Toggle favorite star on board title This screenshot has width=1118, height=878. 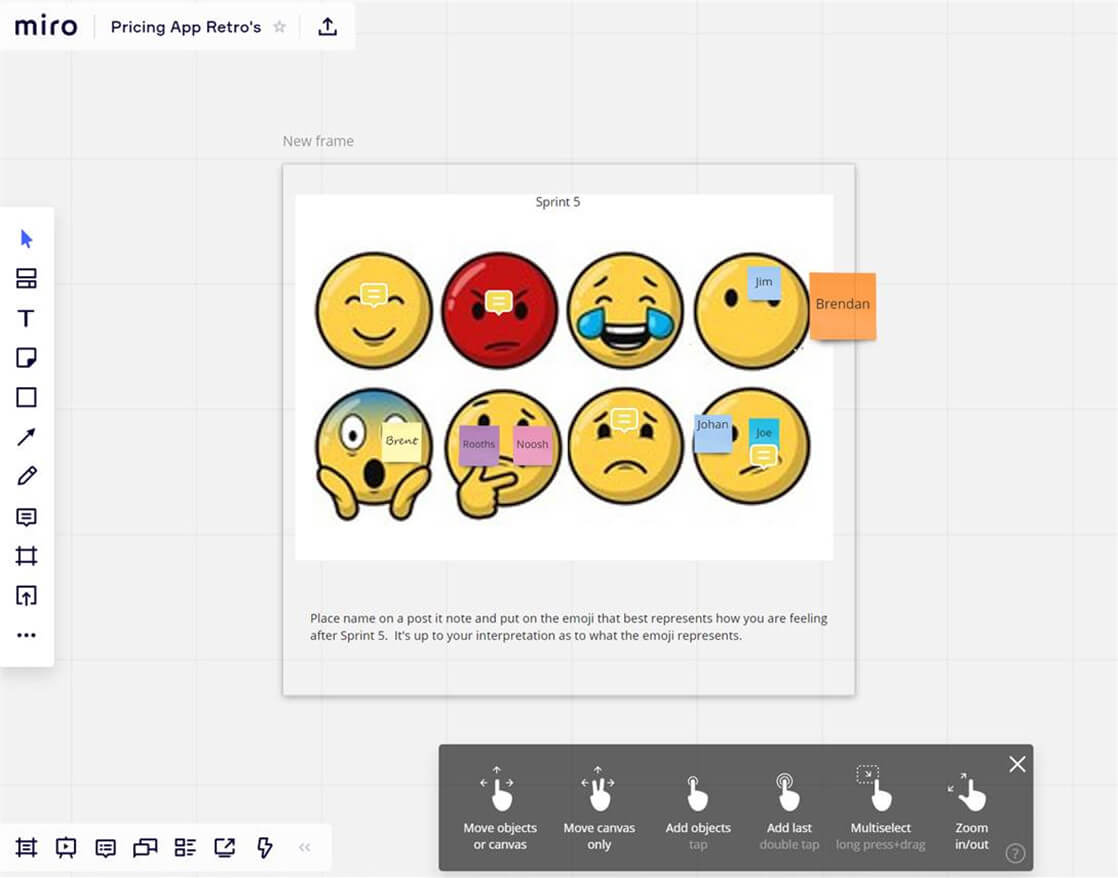tap(279, 27)
